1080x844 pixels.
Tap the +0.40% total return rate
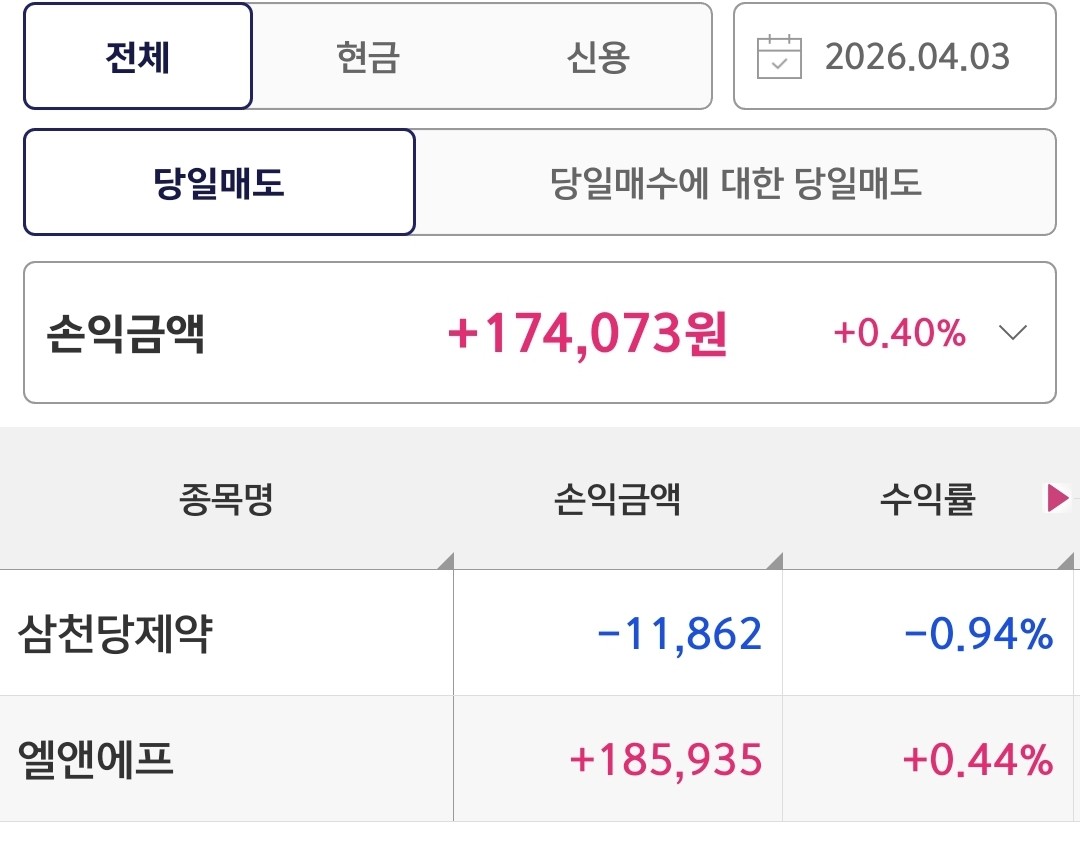pos(899,333)
